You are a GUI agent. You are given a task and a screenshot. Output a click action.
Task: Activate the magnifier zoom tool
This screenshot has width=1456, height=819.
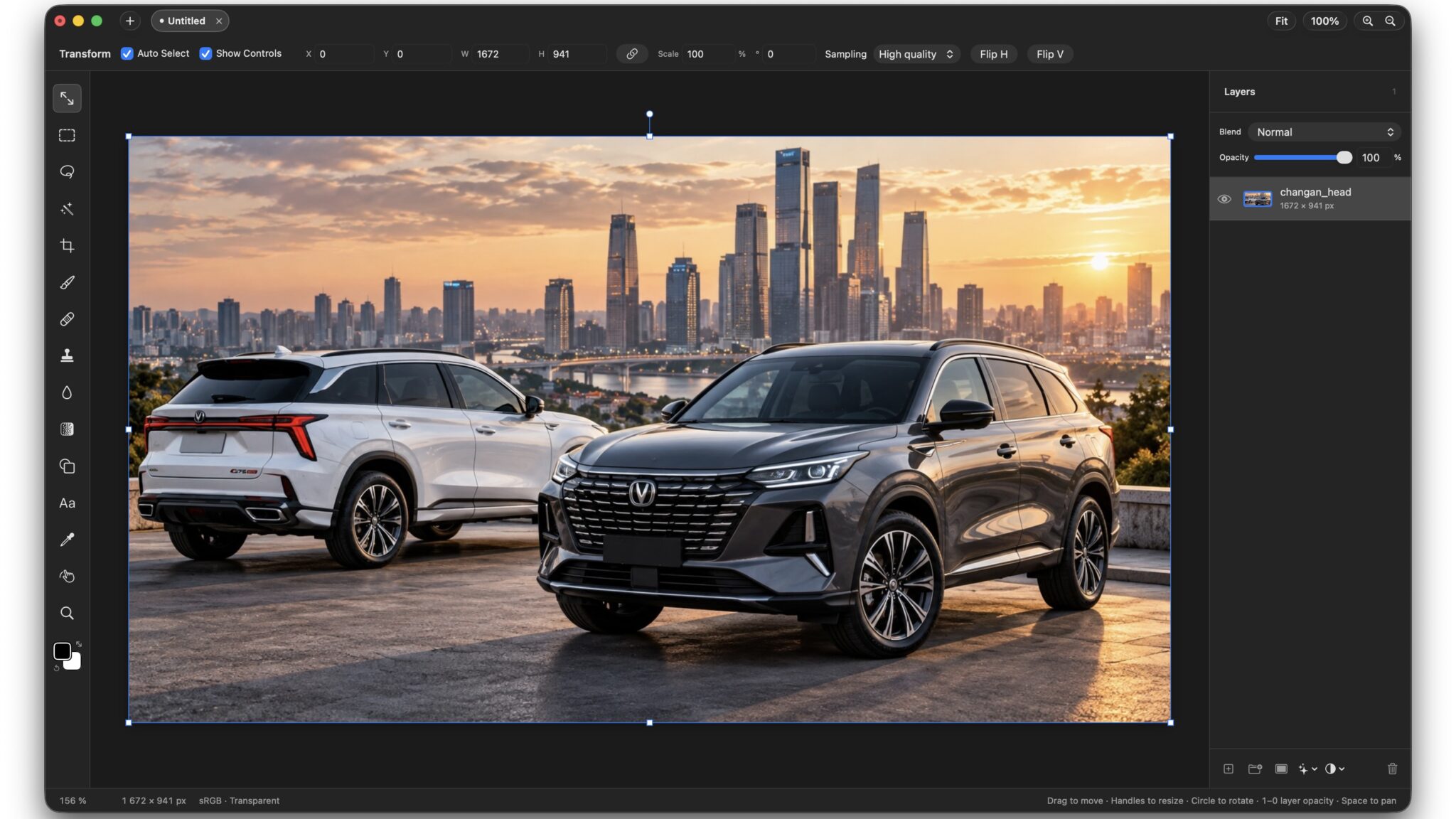pyautogui.click(x=67, y=614)
